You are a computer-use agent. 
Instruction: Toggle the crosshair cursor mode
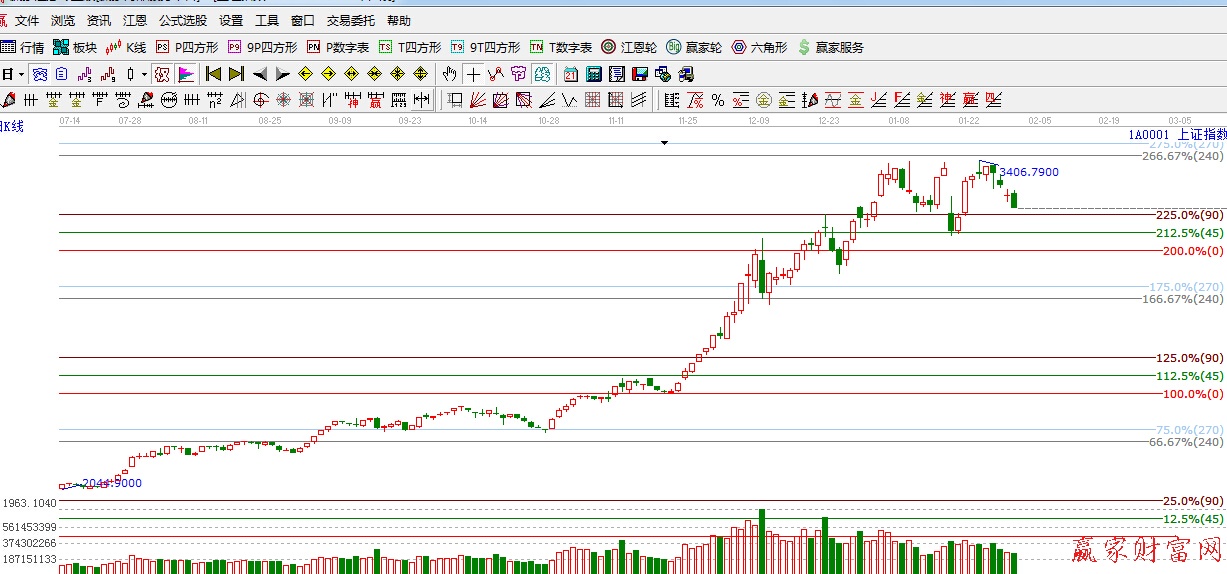pyautogui.click(x=473, y=74)
